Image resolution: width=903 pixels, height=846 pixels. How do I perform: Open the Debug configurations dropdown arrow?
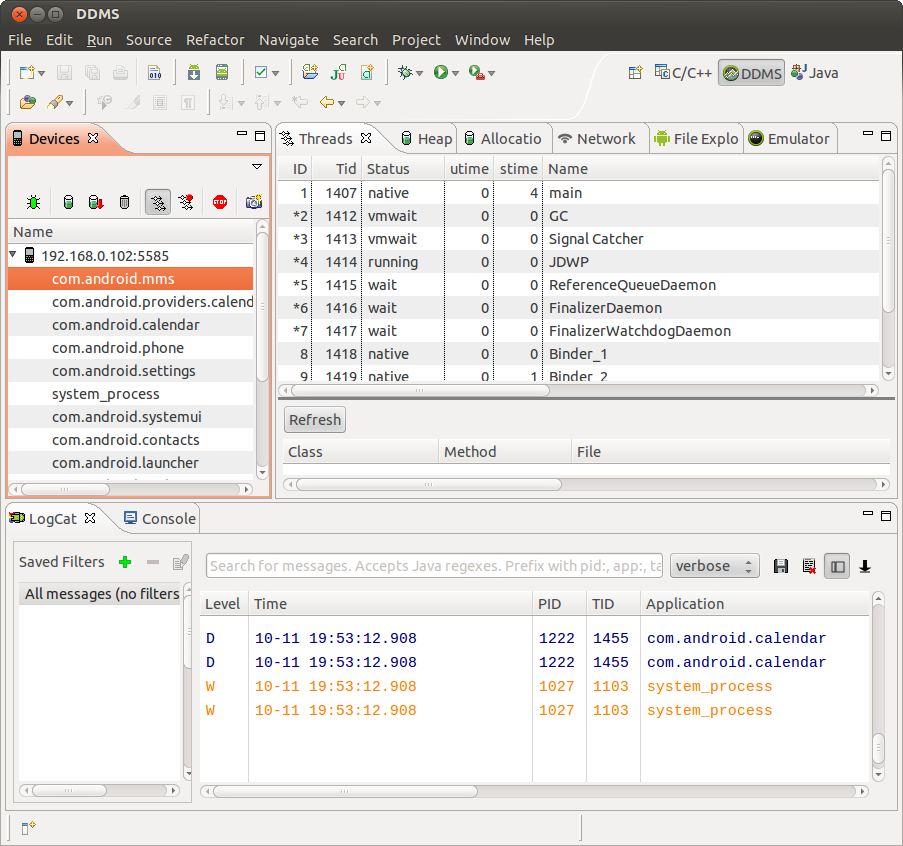[x=419, y=73]
